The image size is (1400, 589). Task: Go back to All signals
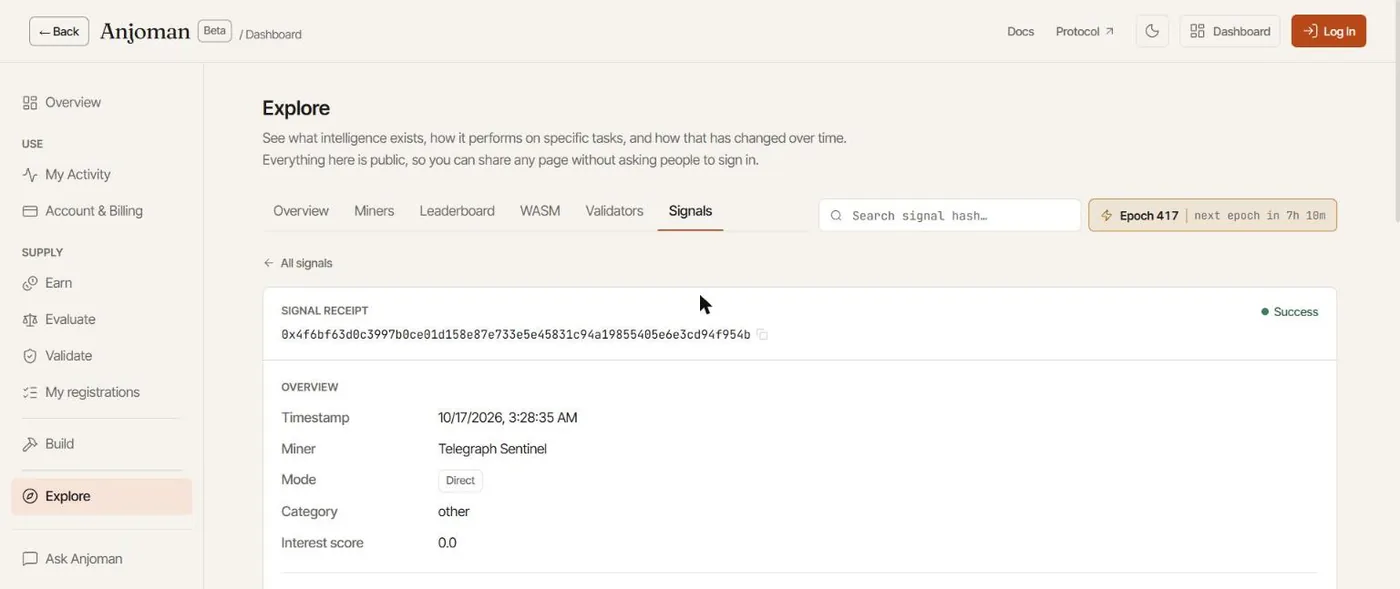298,263
